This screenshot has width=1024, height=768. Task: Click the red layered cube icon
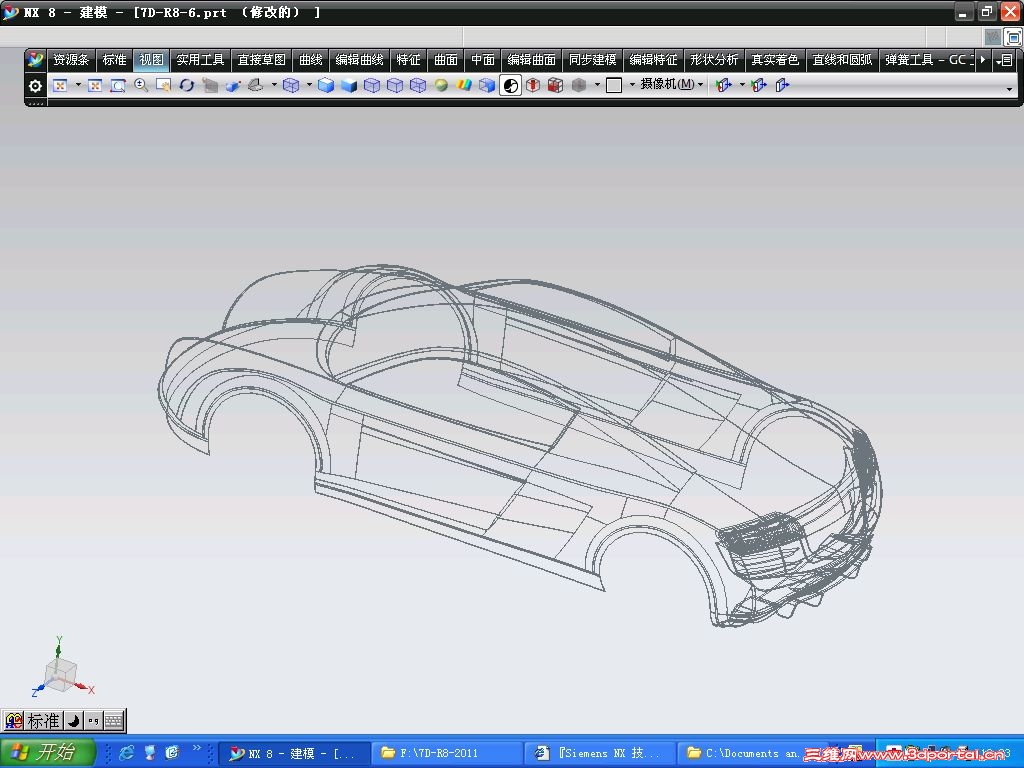pyautogui.click(x=556, y=85)
